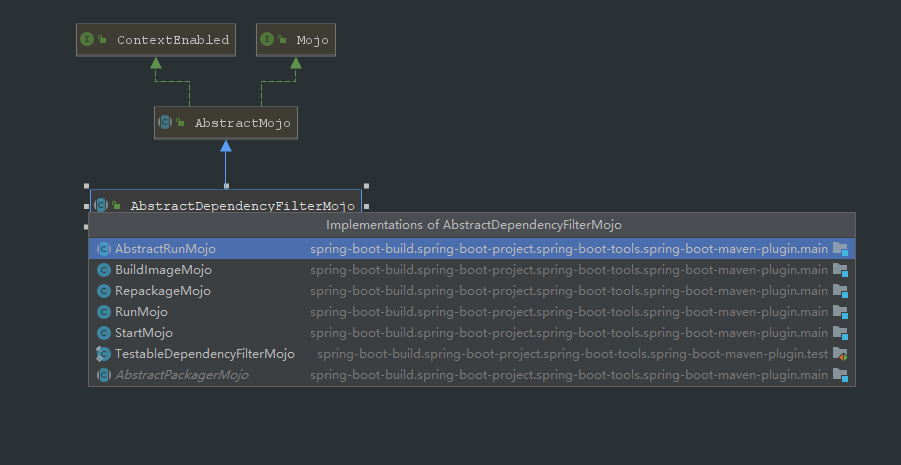Image resolution: width=901 pixels, height=465 pixels.
Task: Click module folder icon on AbstractRunMojo row
Action: click(x=841, y=249)
